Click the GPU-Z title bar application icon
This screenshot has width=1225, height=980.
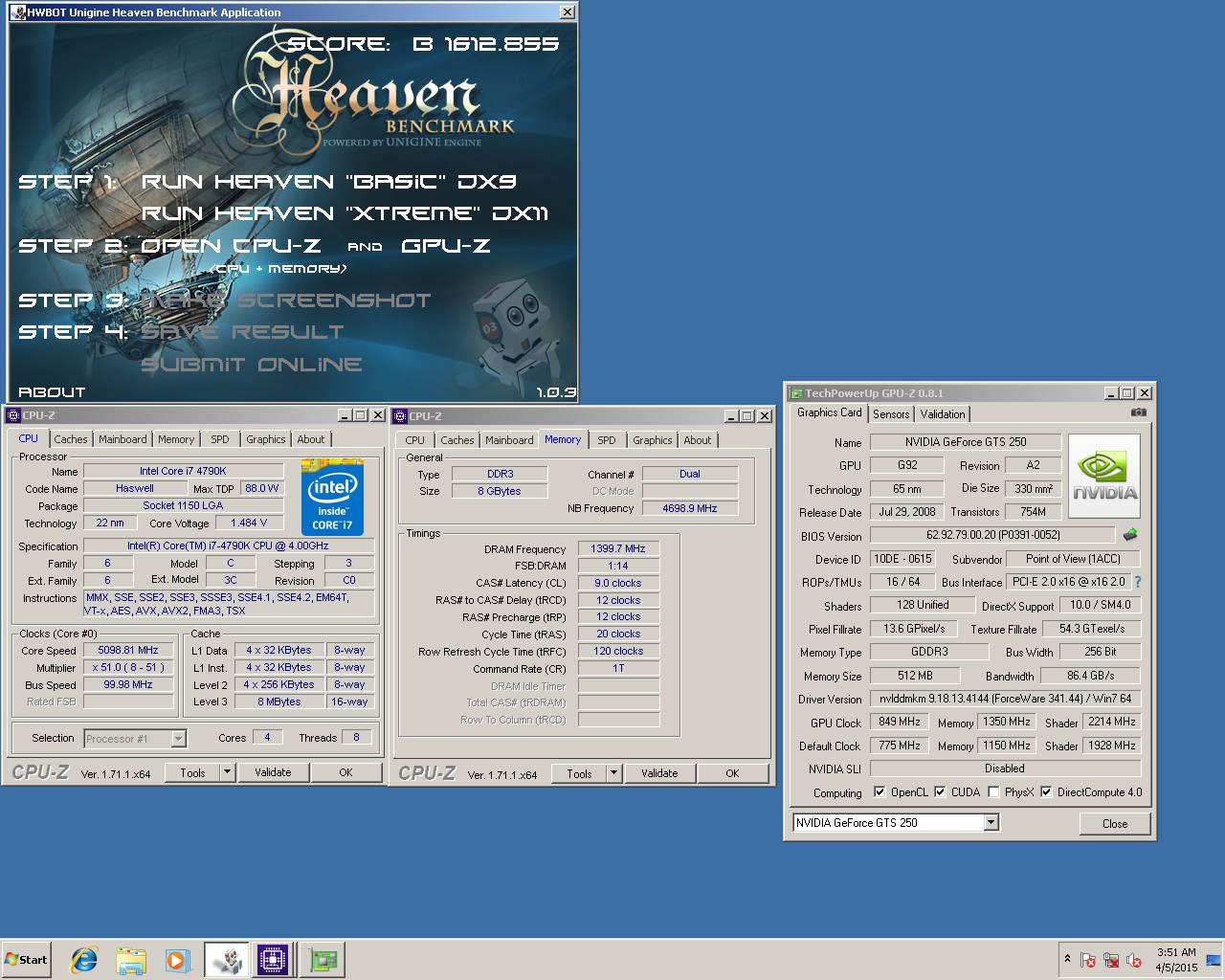click(796, 393)
